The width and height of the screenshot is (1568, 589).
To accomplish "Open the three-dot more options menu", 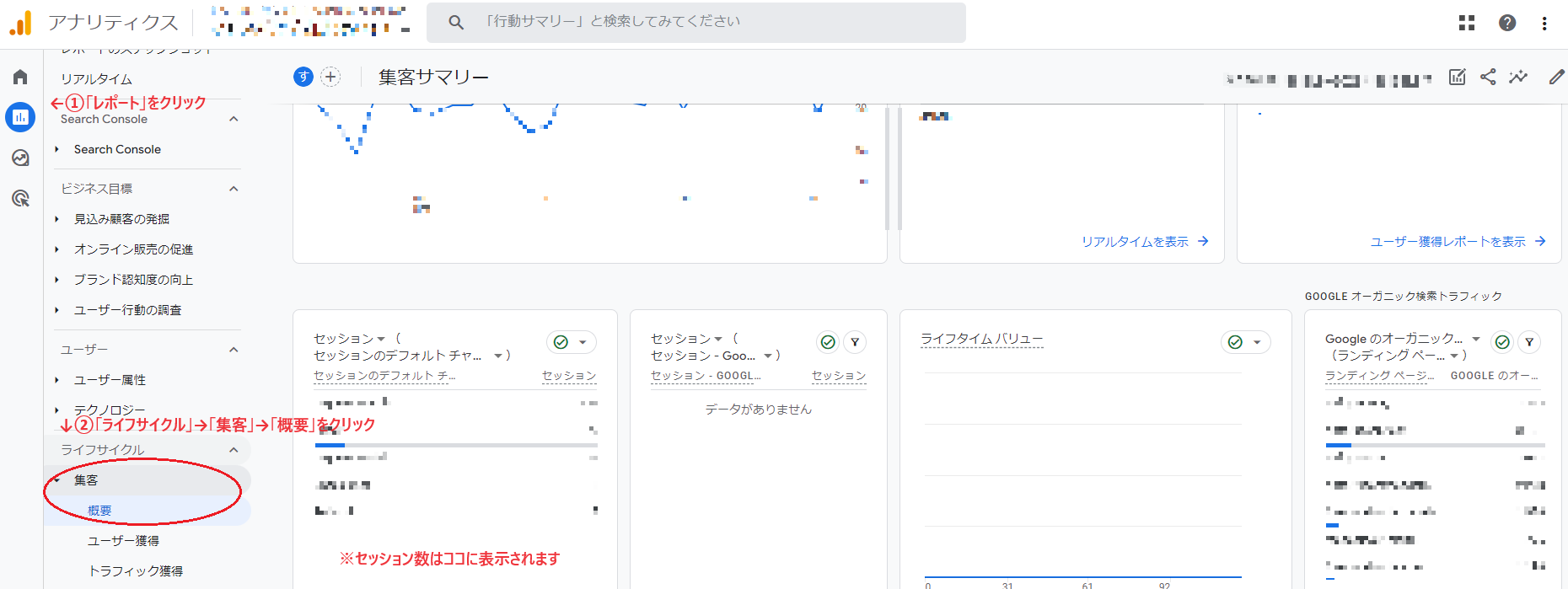I will coord(1544,23).
